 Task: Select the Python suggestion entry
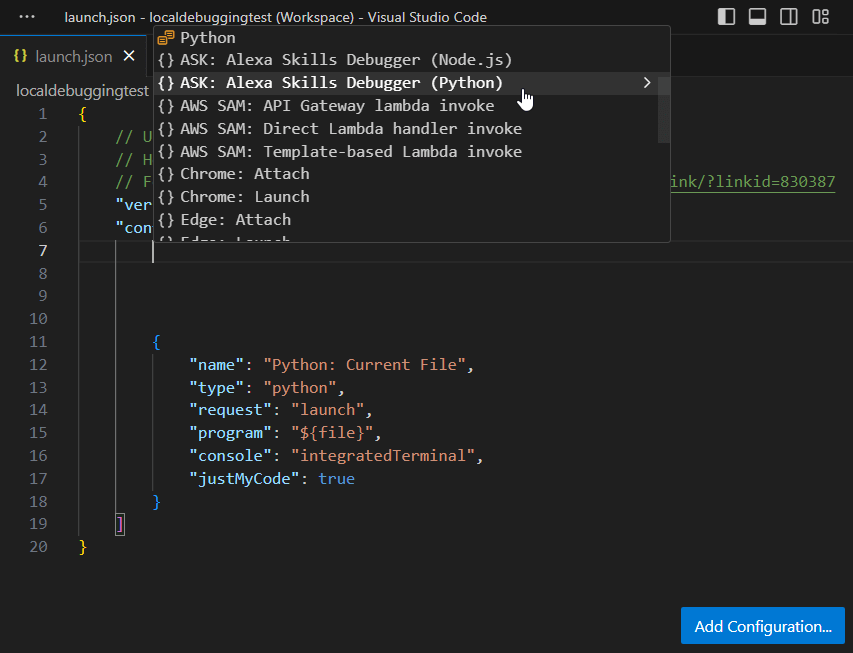412,38
